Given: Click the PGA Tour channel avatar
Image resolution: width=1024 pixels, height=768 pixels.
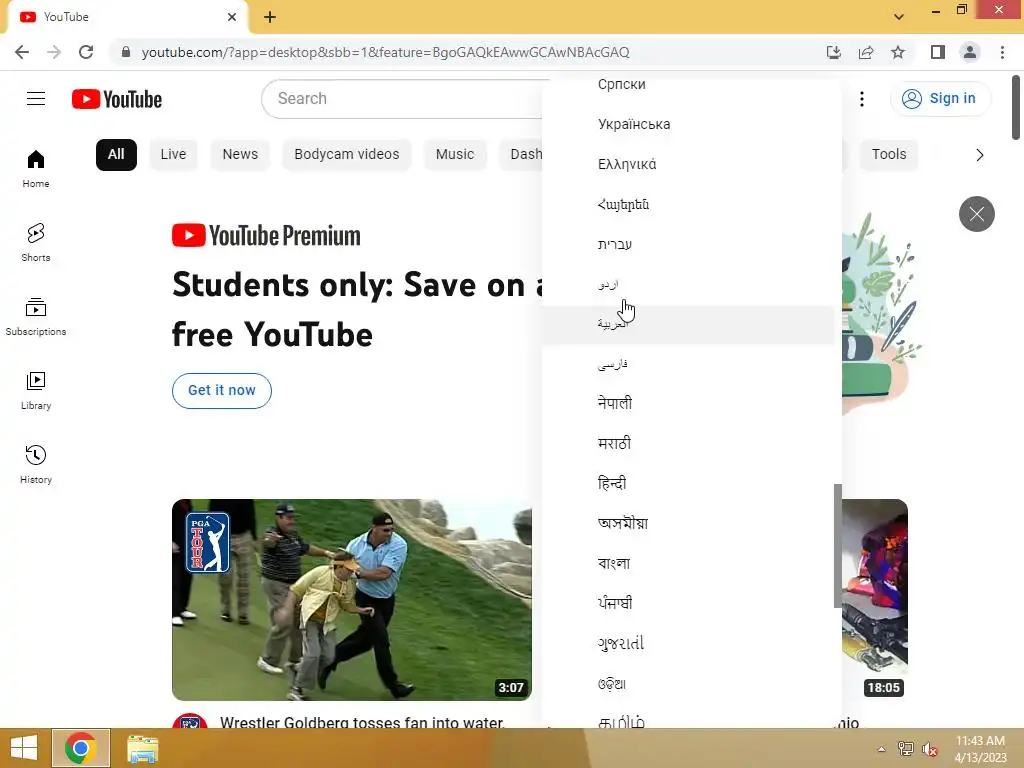Looking at the screenshot, I should (190, 720).
